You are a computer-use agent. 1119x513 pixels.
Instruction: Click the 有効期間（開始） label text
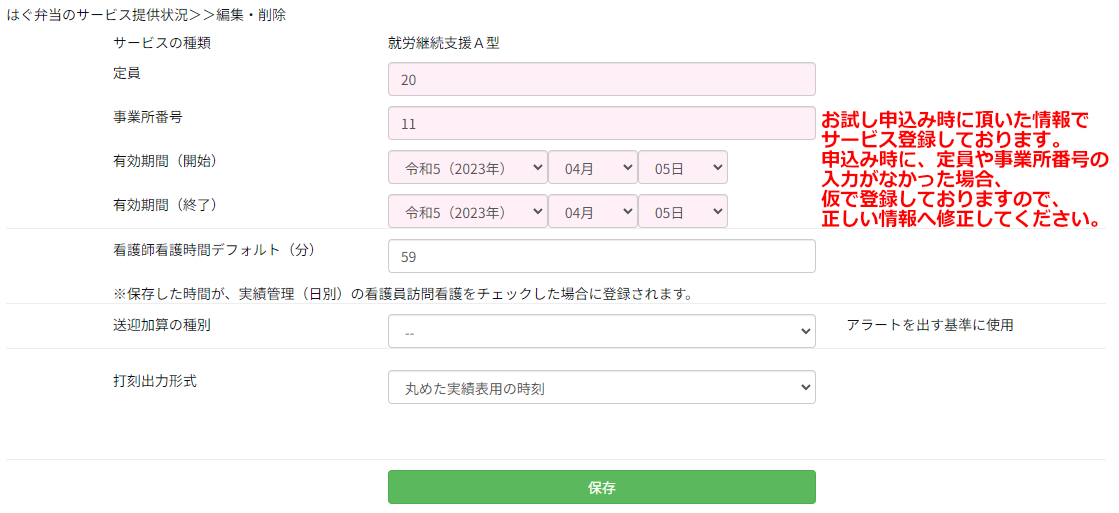166,160
